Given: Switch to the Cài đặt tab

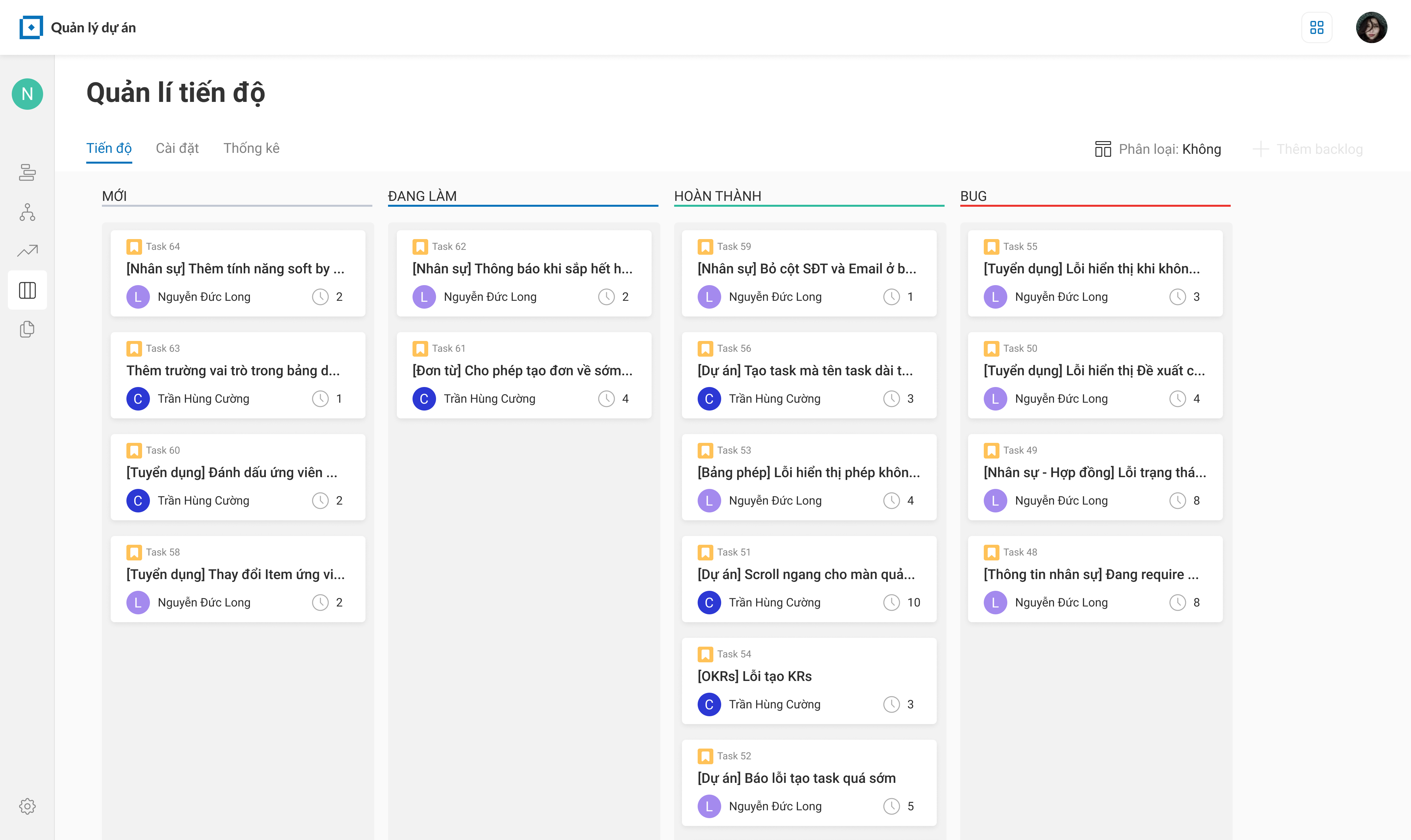Looking at the screenshot, I should point(177,148).
